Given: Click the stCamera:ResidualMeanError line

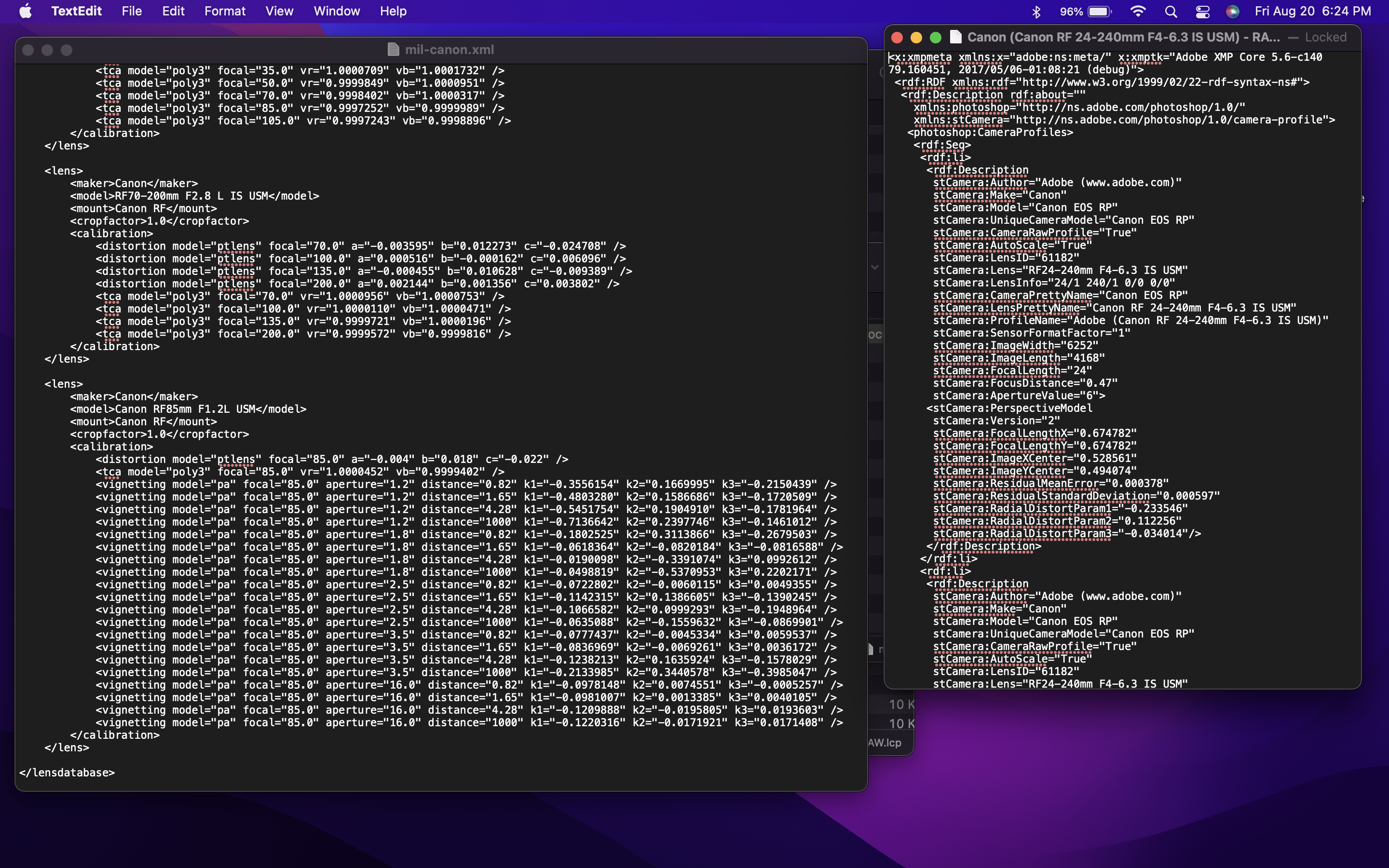Looking at the screenshot, I should click(1050, 483).
